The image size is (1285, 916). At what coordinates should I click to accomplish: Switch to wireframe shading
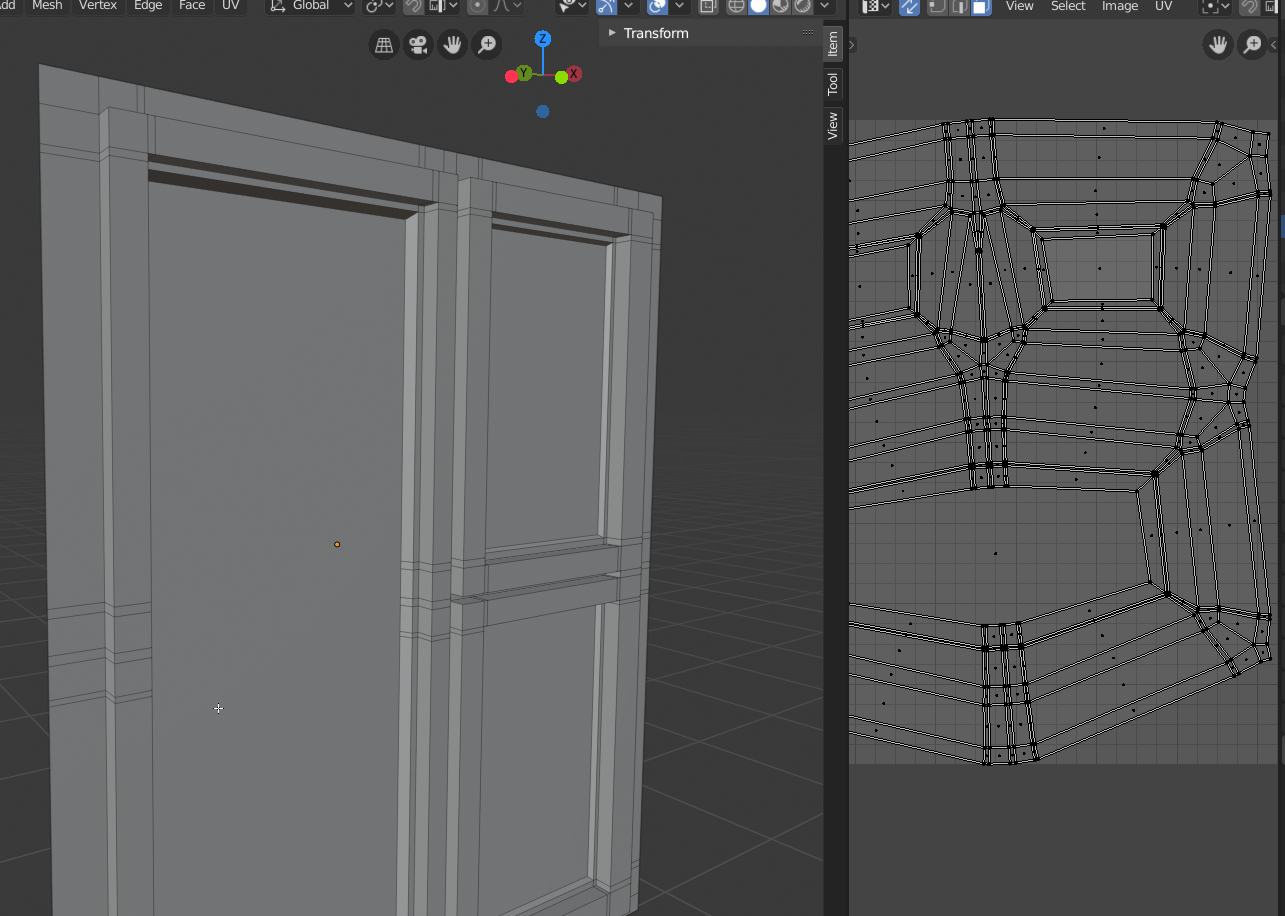pyautogui.click(x=736, y=6)
